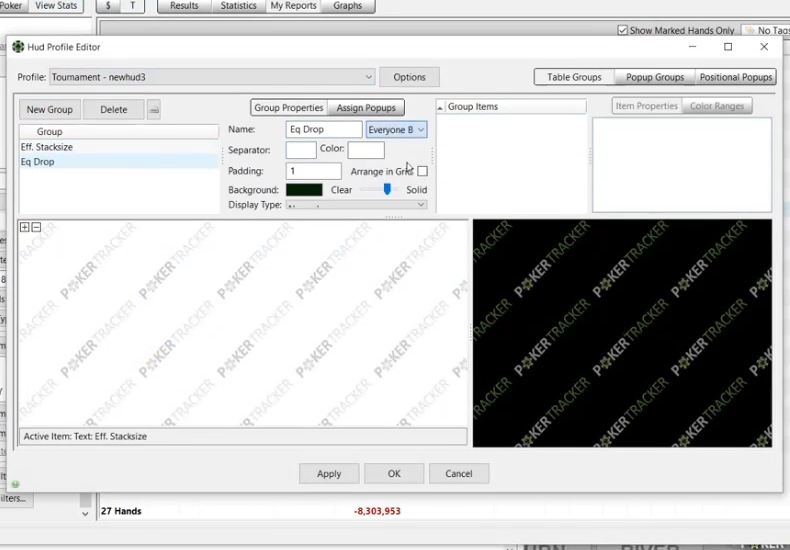
Task: Click the Apply button
Action: (x=329, y=474)
